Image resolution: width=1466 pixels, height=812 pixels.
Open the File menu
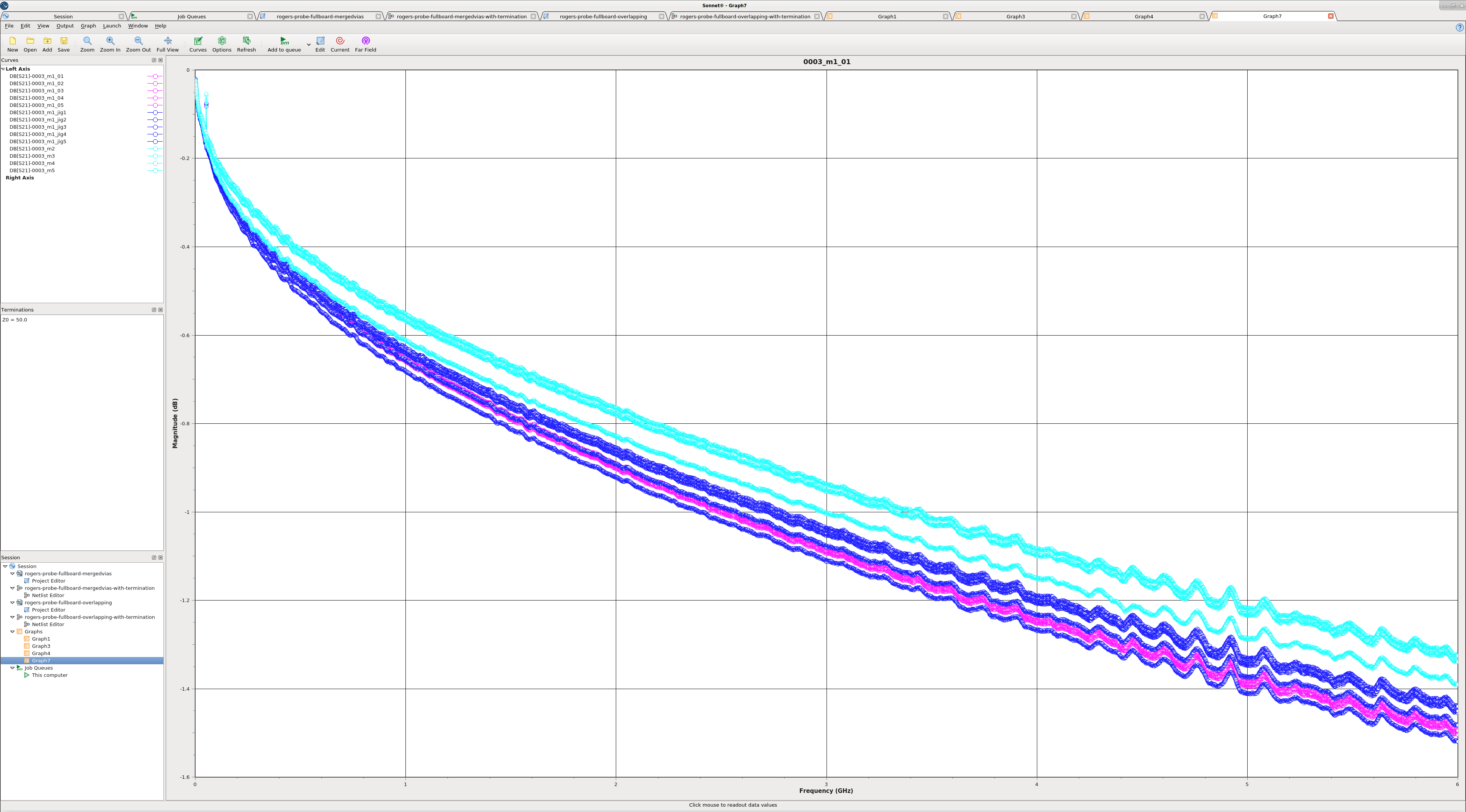[9, 26]
